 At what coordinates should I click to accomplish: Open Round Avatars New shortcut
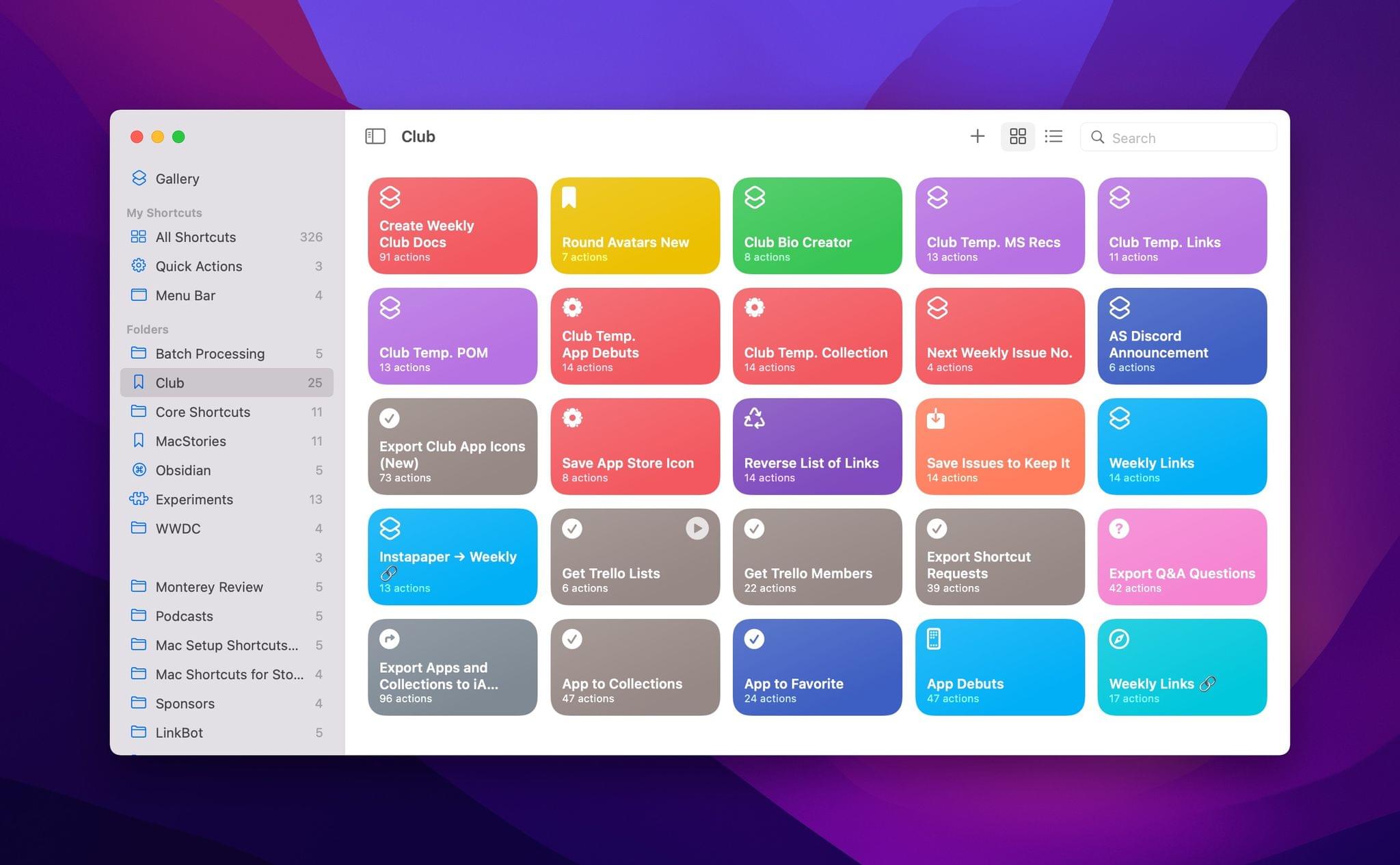(x=635, y=226)
